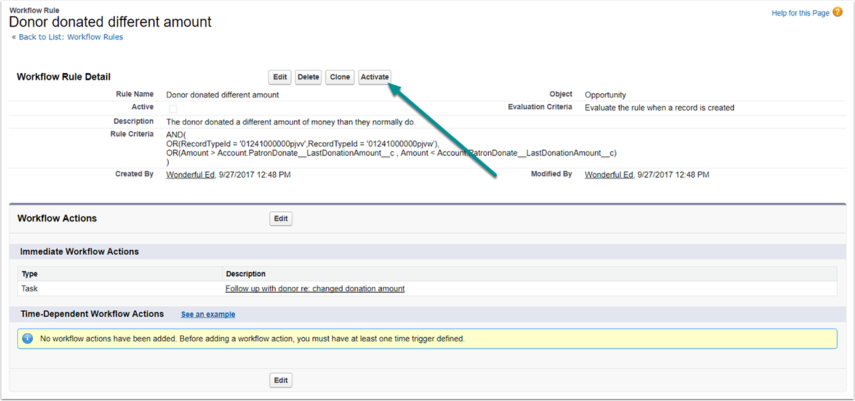Go back to the Workflow Rules list
Screen dimensions: 855x401
point(71,37)
